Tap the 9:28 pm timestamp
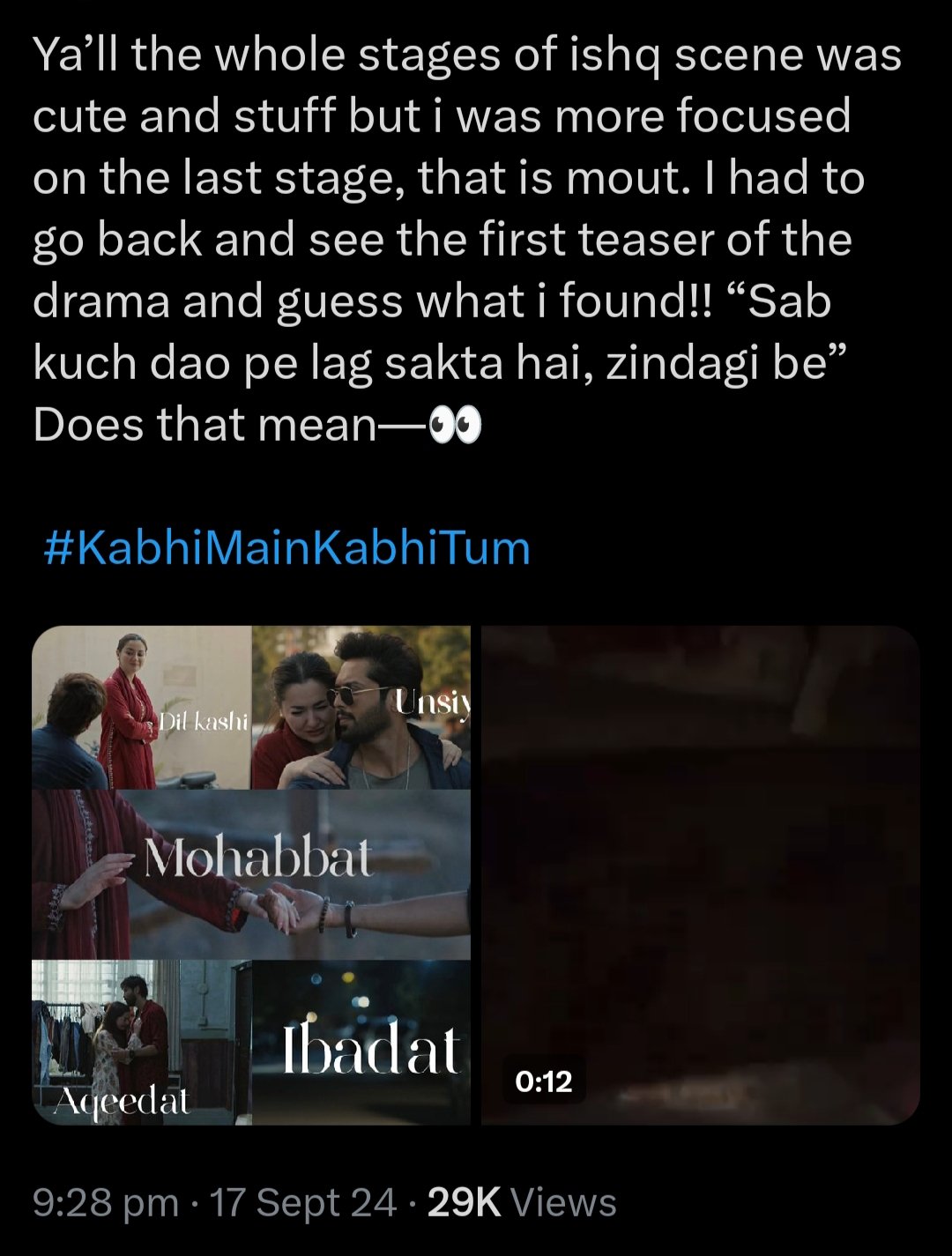This screenshot has height=1256, width=952. coord(106,1203)
